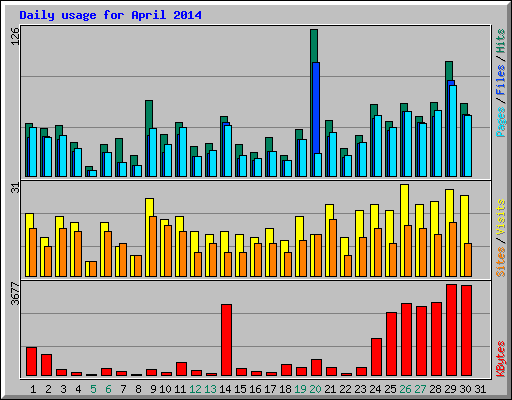The height and width of the screenshot is (400, 512).
Task: Click the 'KBytes' legend label
Action: [x=501, y=359]
